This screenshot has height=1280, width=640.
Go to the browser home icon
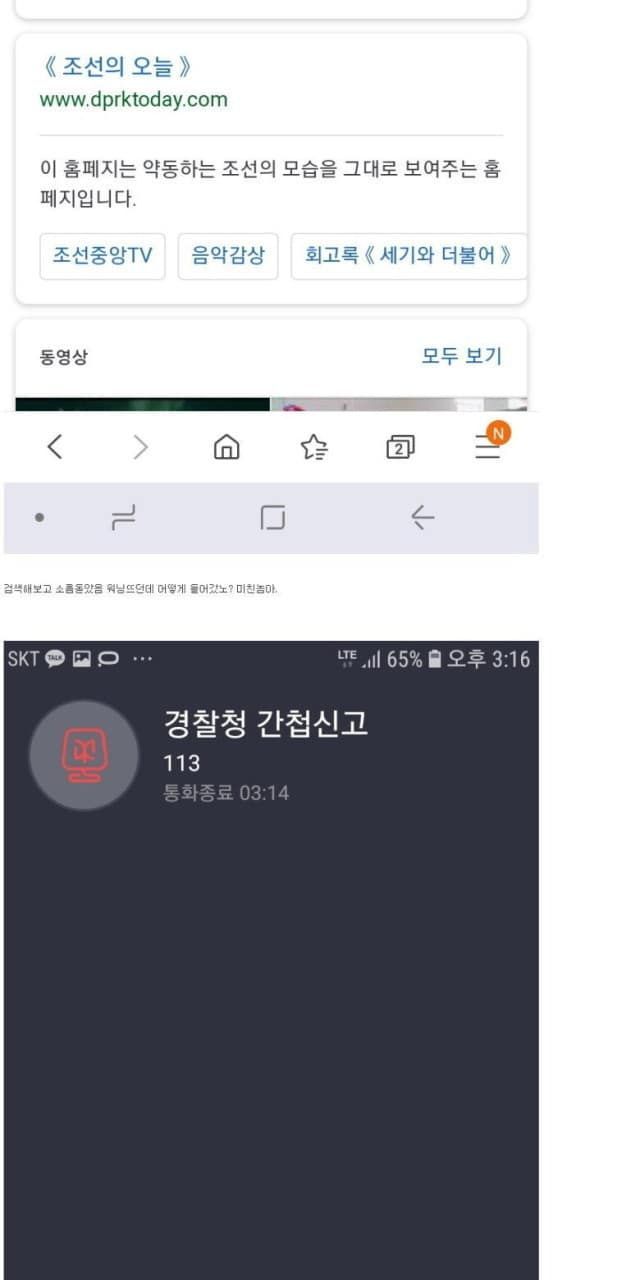(x=227, y=447)
